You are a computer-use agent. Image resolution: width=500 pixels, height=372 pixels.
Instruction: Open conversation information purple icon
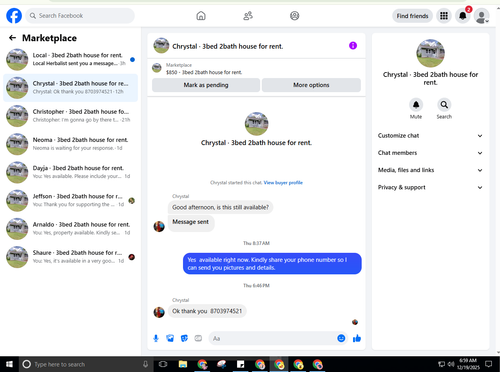[x=353, y=46]
